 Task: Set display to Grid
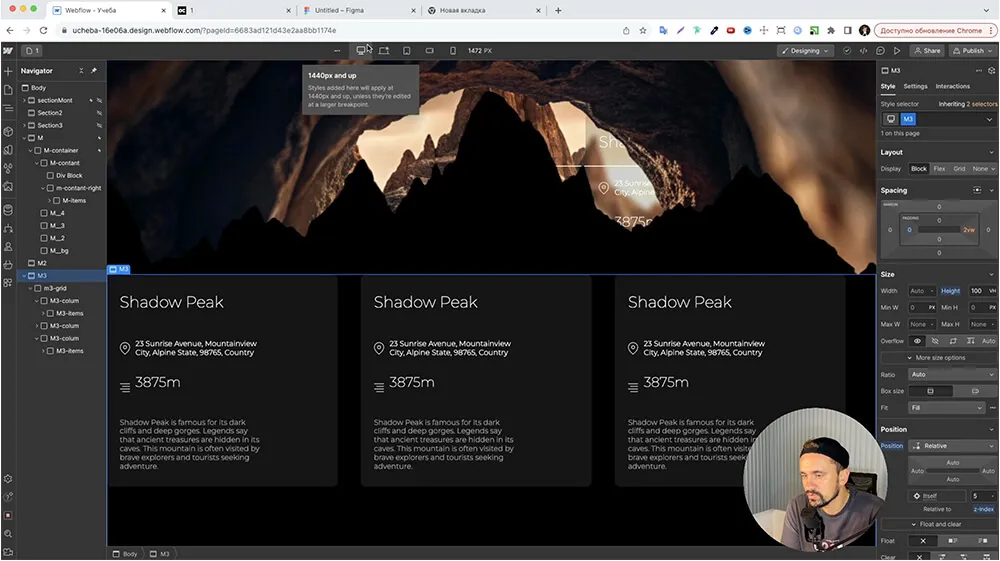[x=959, y=169]
